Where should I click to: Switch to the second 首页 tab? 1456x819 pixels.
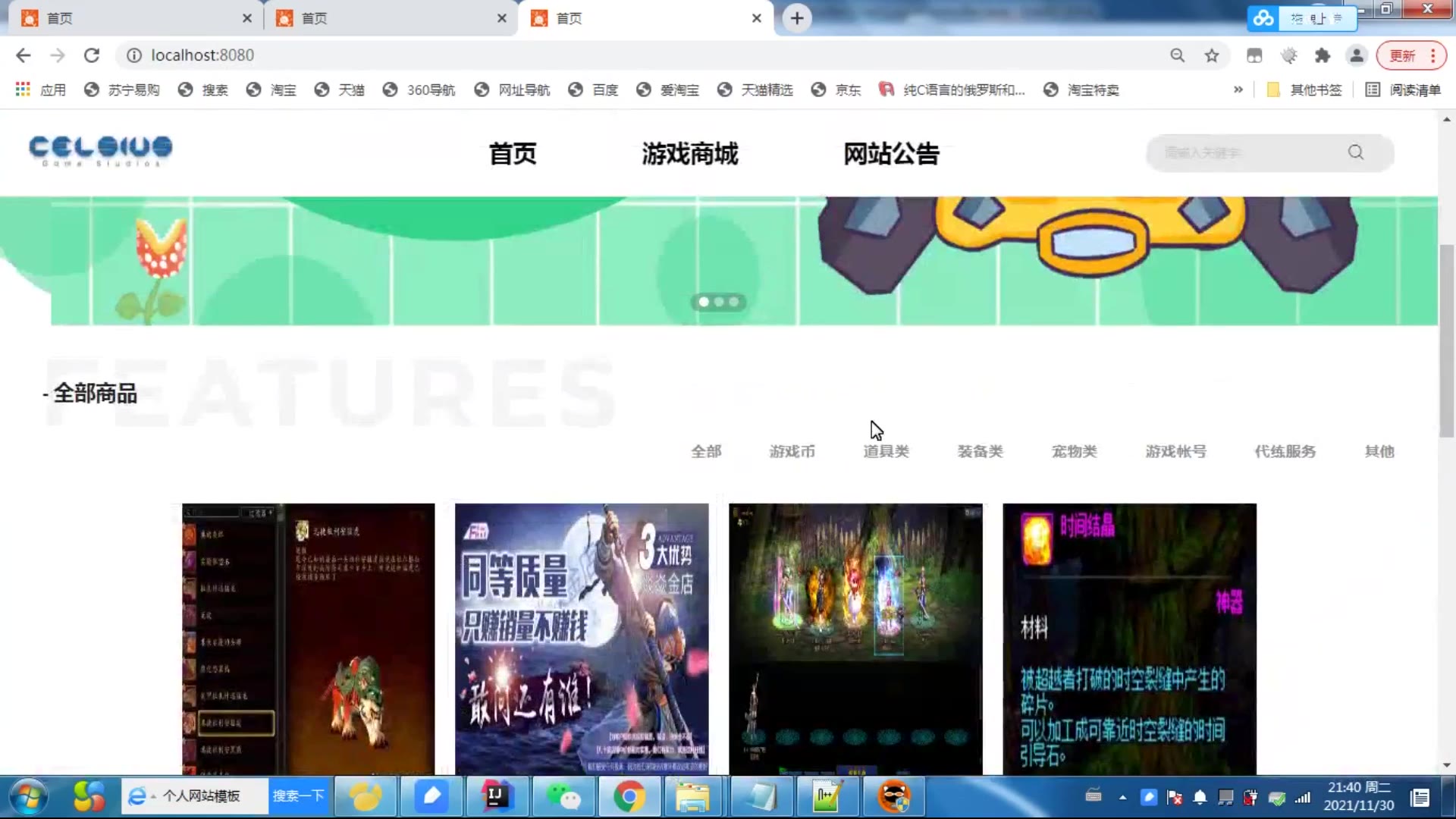389,18
